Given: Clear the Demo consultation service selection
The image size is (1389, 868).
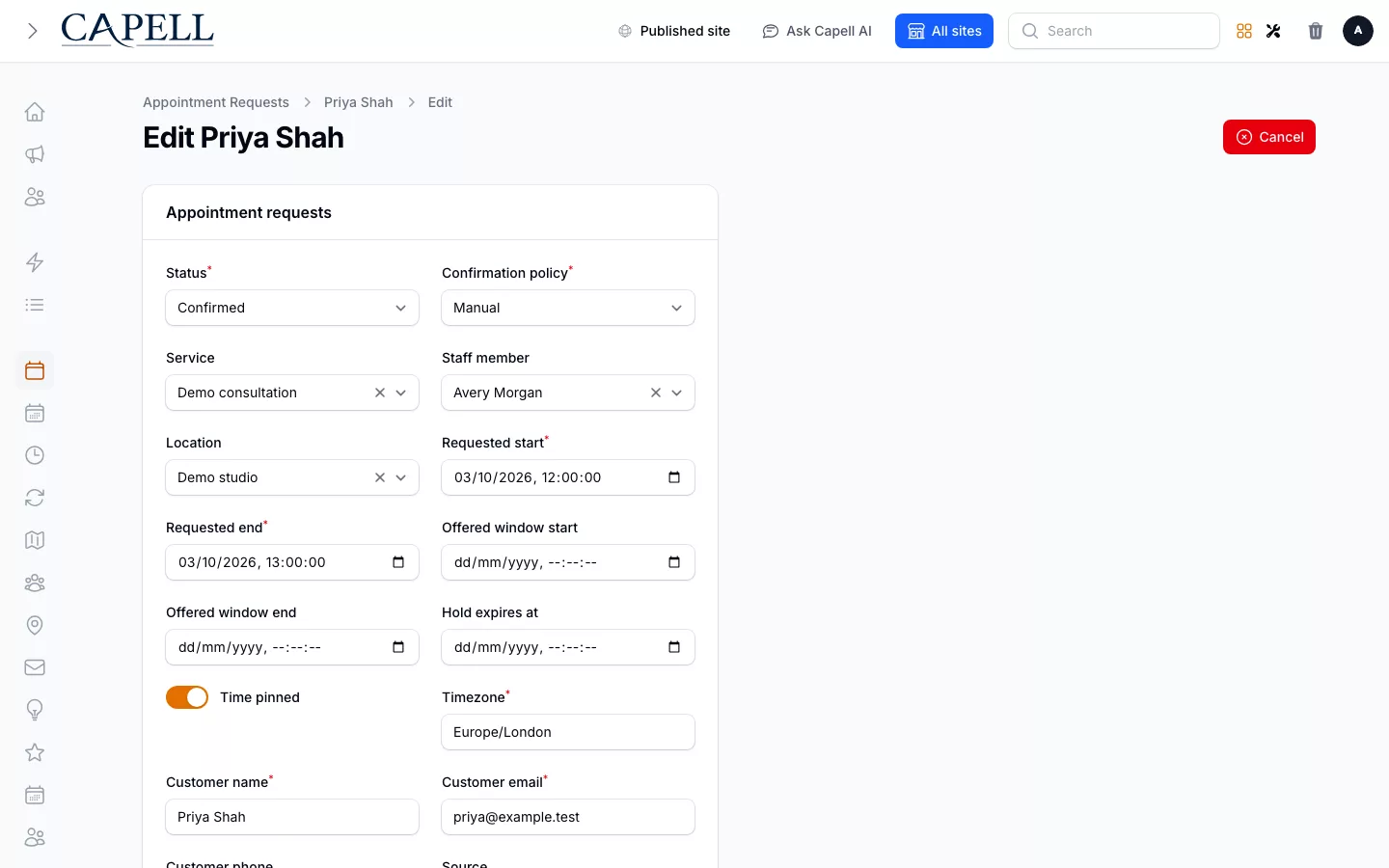Looking at the screenshot, I should [380, 393].
